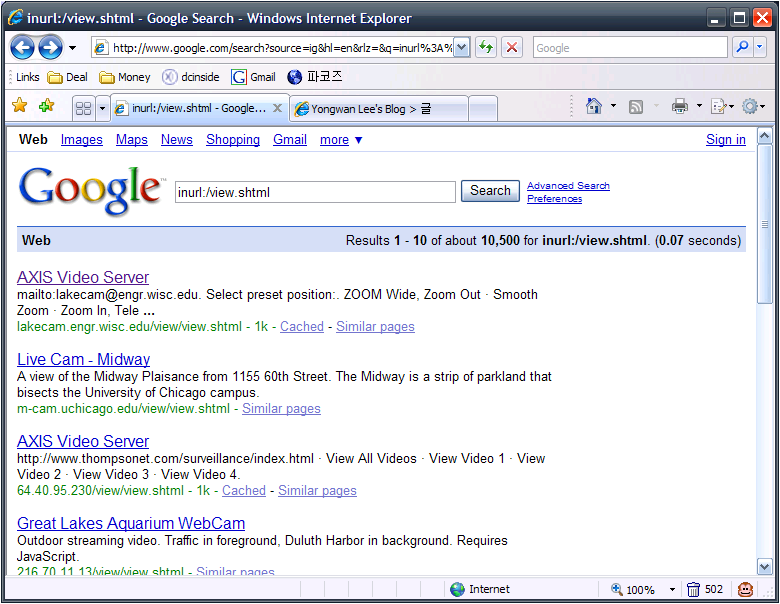Click the browser Forward arrow button
780x604 pixels.
click(50, 48)
